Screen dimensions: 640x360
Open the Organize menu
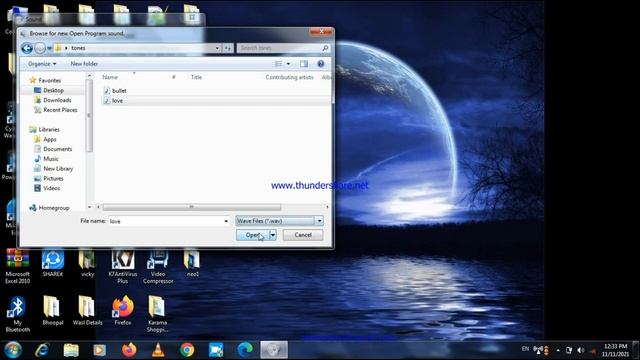click(42, 64)
